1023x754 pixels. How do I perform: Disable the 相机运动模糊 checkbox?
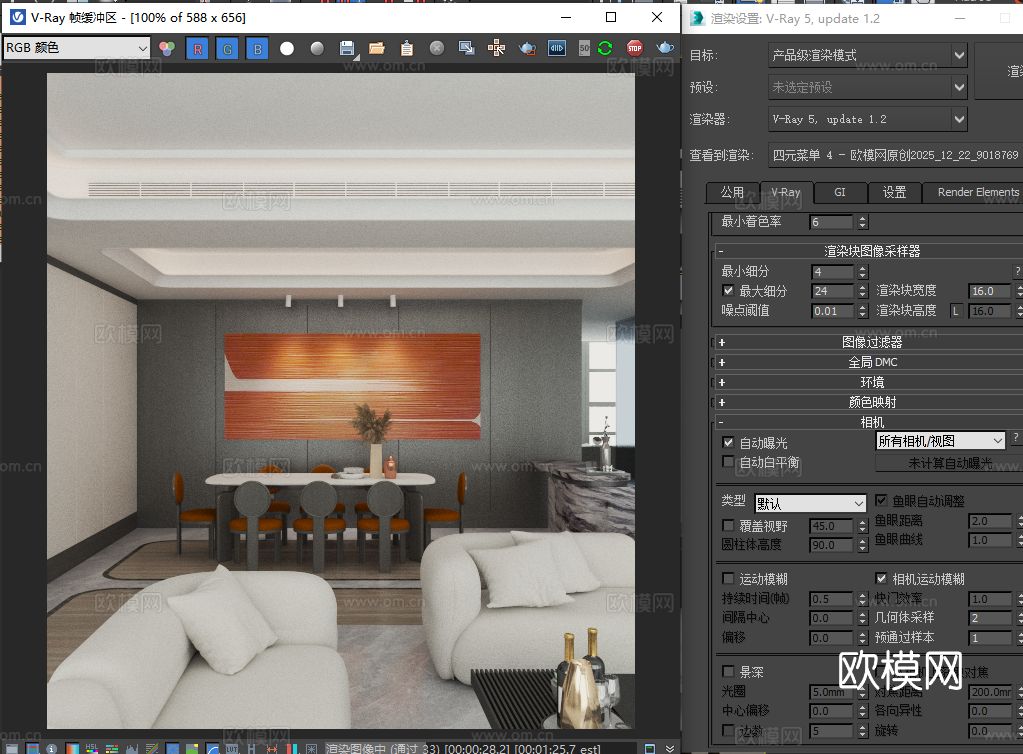[882, 578]
